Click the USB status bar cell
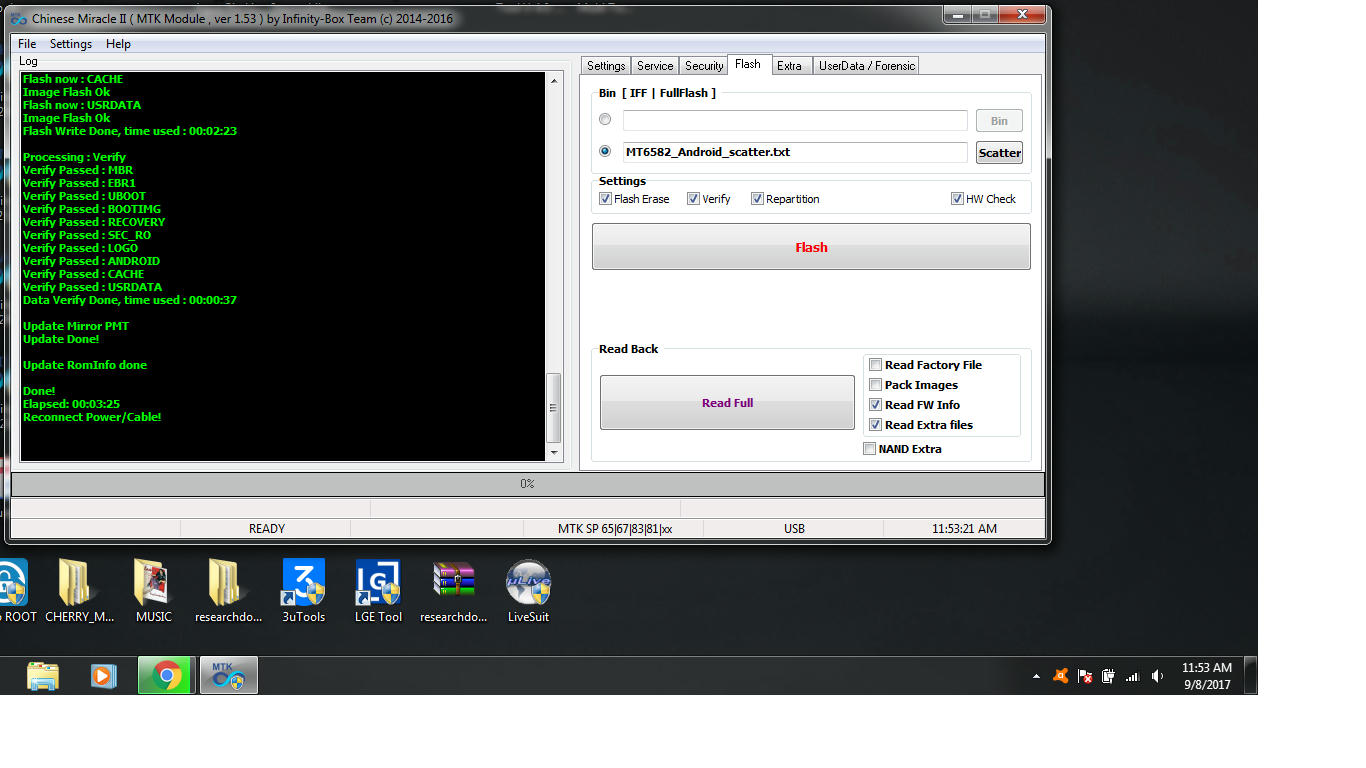The image size is (1366, 768). [794, 529]
